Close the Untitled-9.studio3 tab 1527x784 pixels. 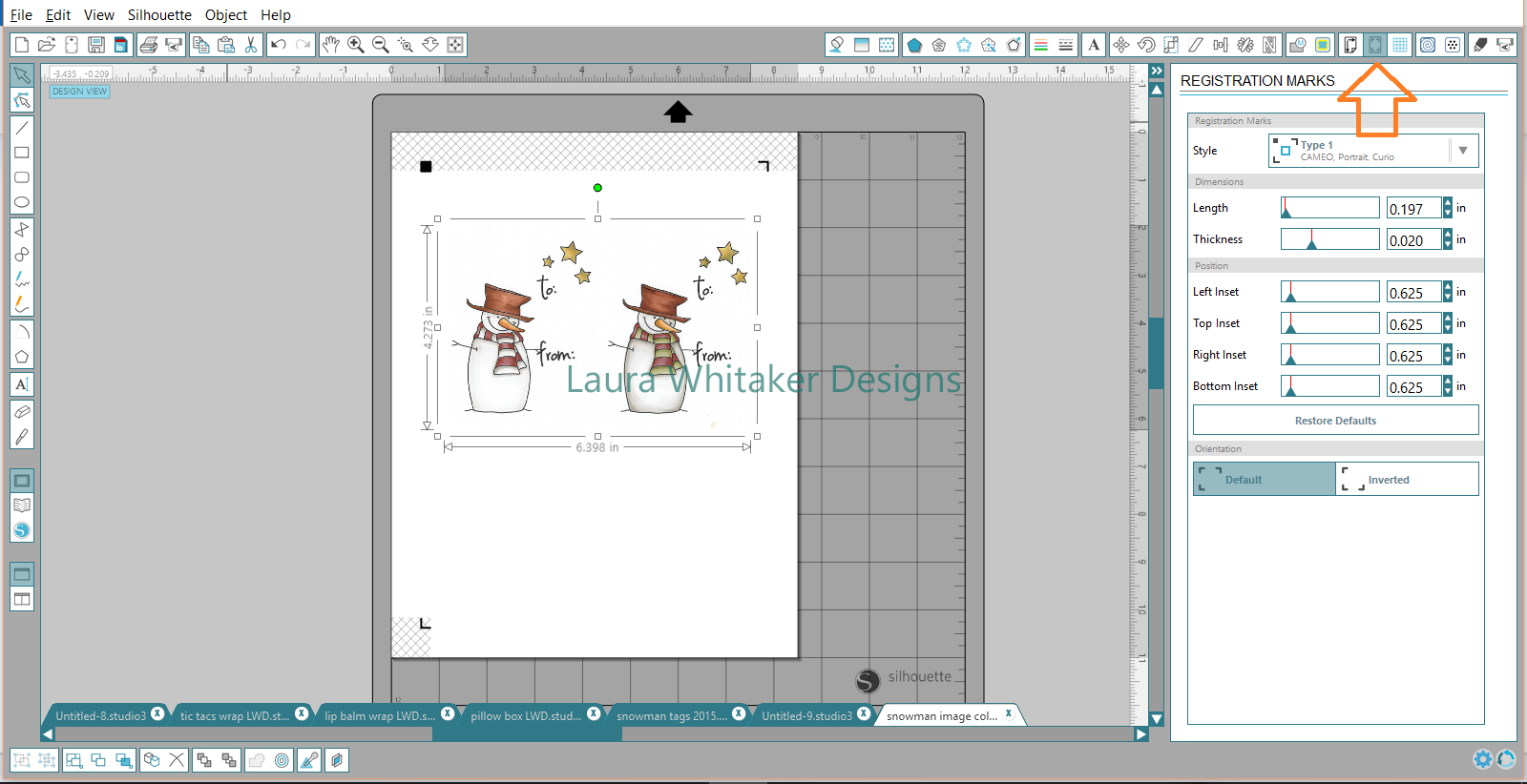pyautogui.click(x=864, y=713)
